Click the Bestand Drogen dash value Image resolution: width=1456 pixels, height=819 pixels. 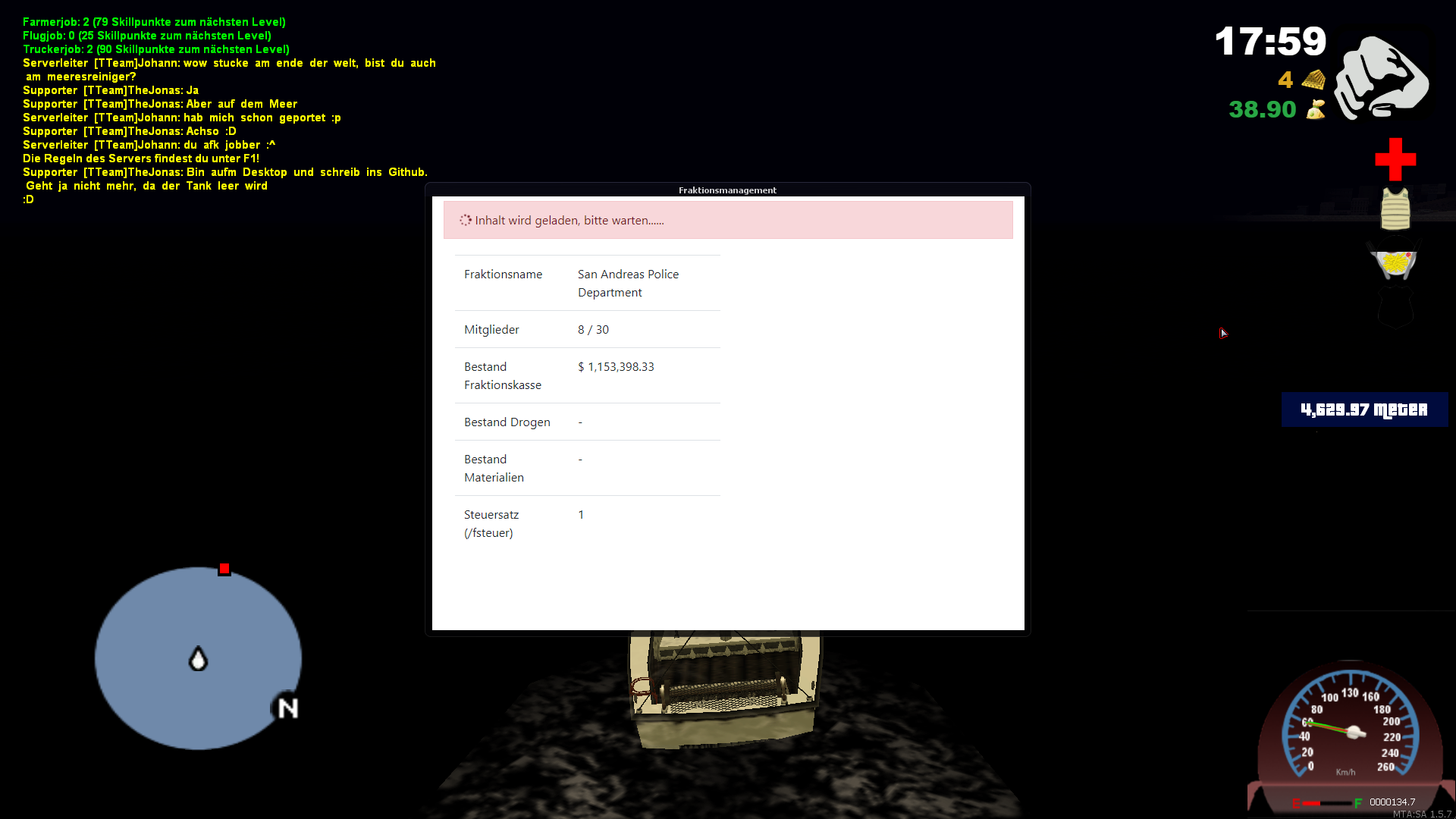580,422
